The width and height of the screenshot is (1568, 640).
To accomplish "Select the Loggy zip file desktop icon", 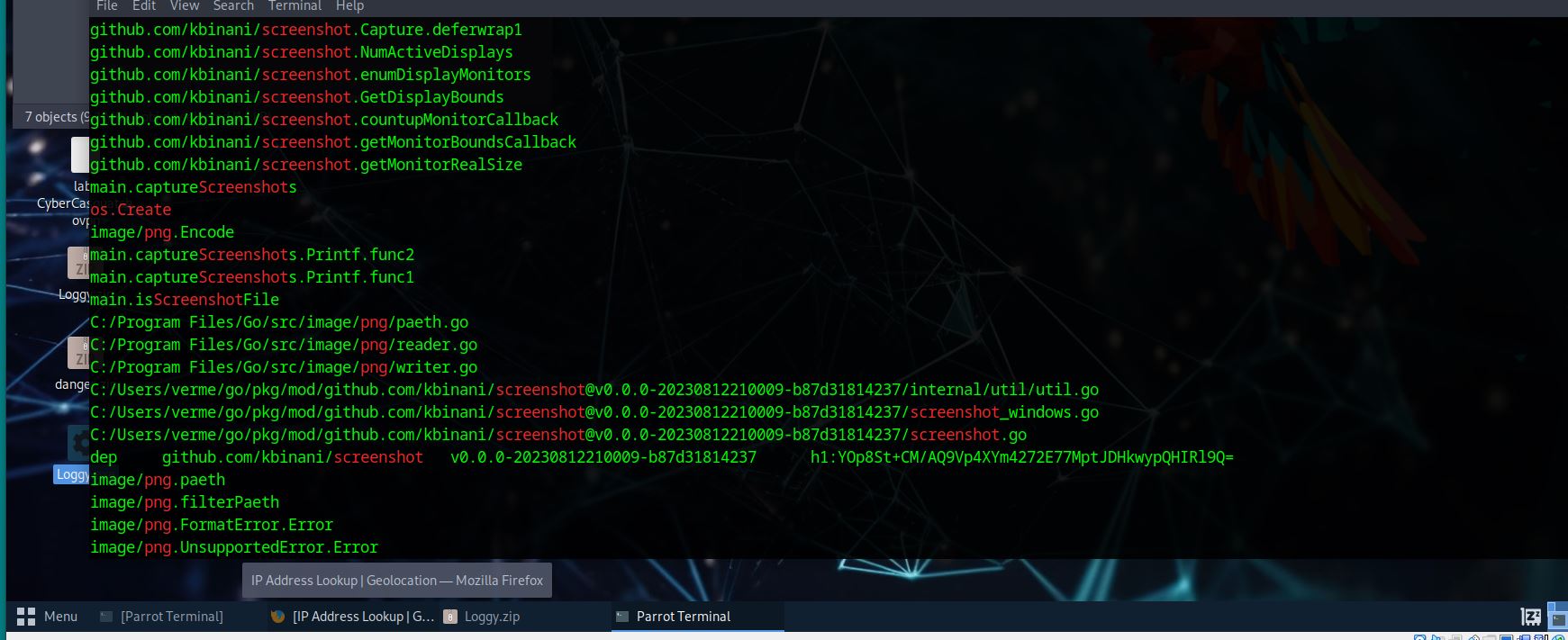I will [x=79, y=263].
